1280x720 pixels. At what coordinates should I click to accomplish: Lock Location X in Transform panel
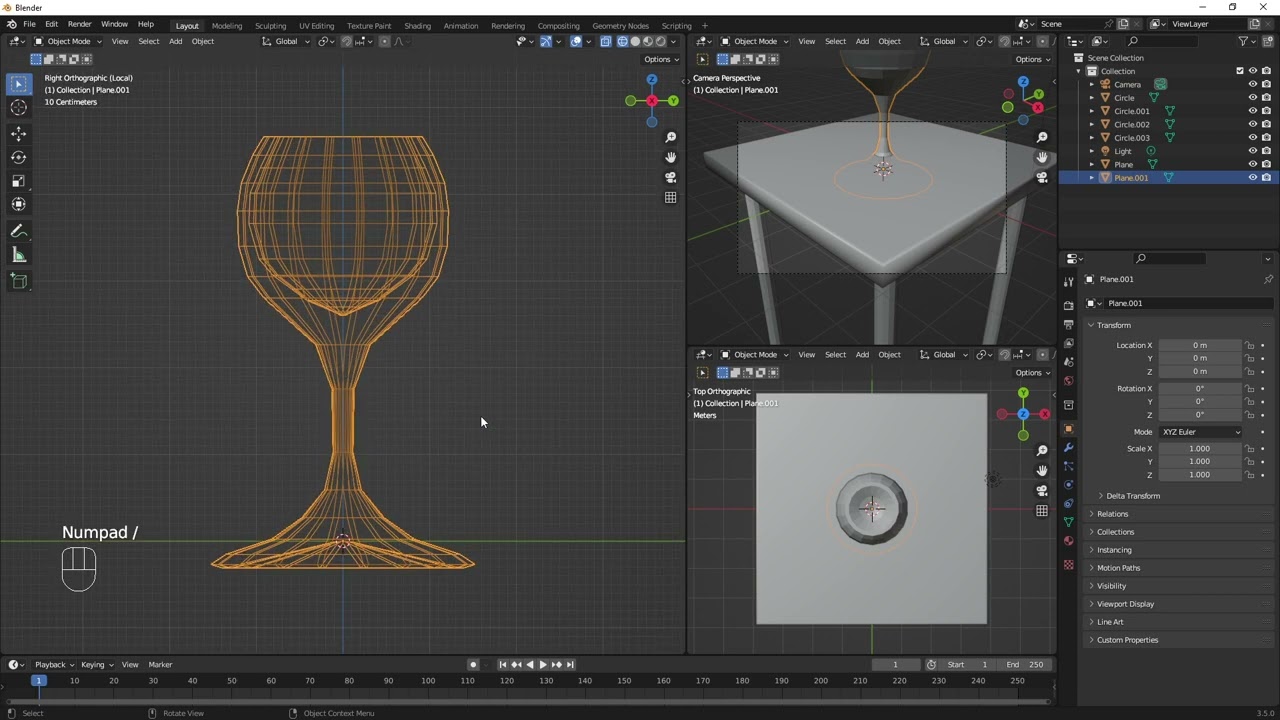coord(1250,346)
